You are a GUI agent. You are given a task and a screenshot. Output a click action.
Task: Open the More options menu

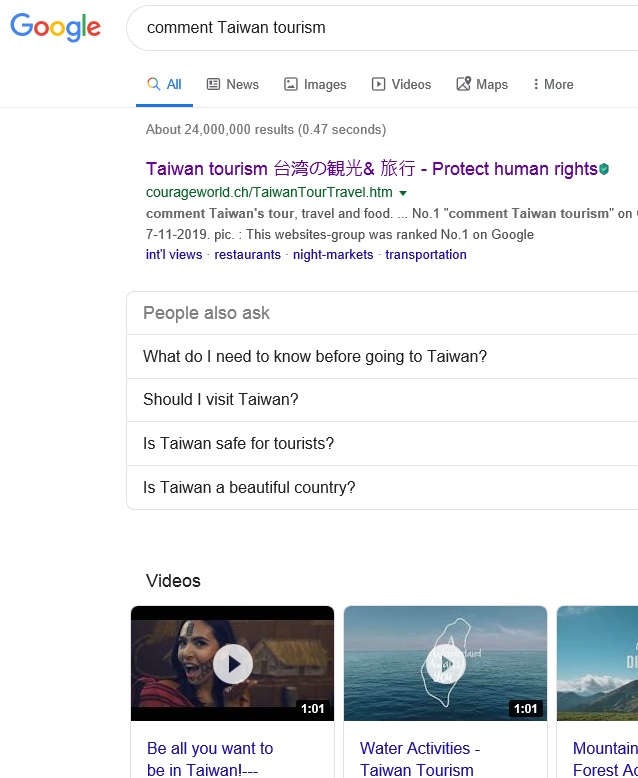[553, 85]
